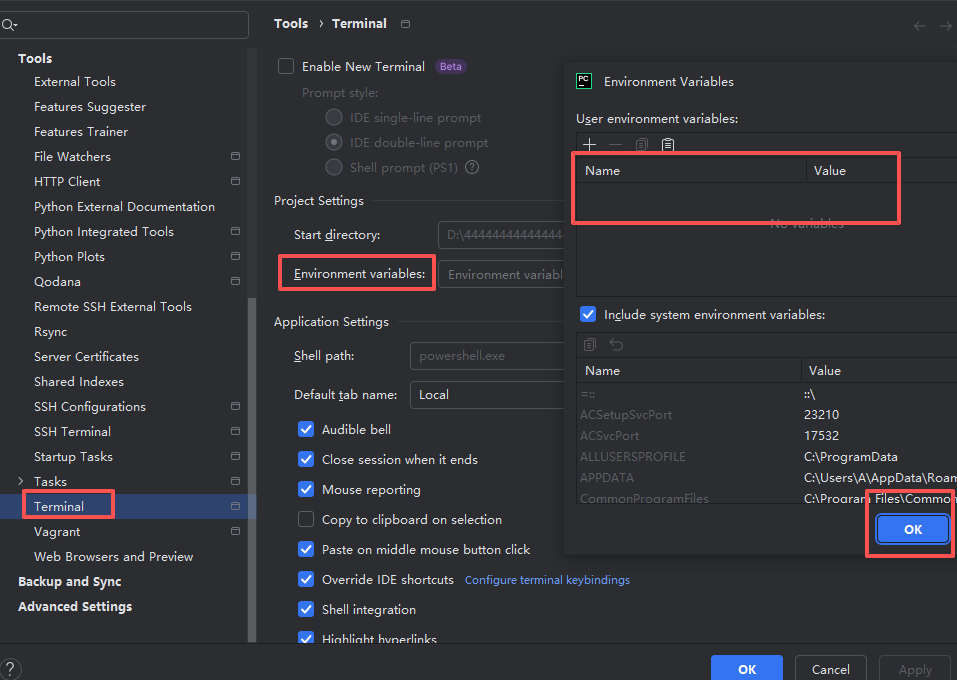The image size is (957, 680).
Task: Enable the New Terminal checkbox
Action: pos(286,67)
